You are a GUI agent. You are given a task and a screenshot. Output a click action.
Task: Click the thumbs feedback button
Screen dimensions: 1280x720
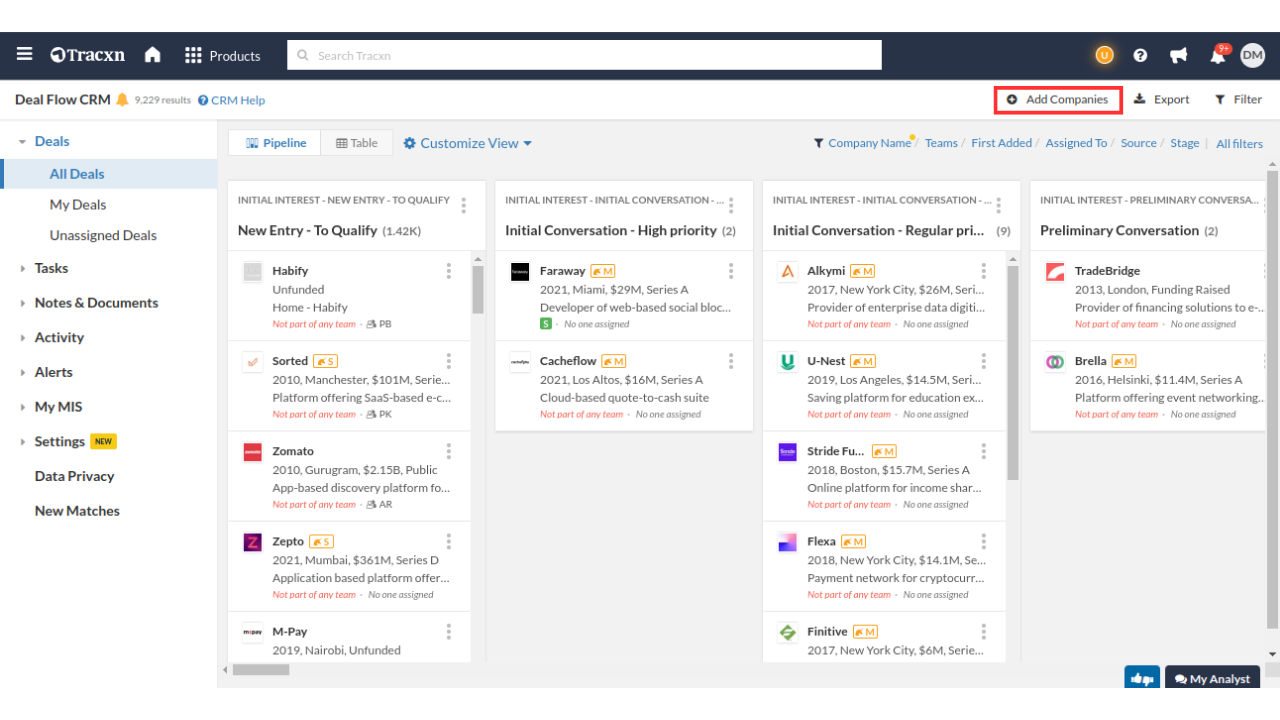pyautogui.click(x=1141, y=678)
